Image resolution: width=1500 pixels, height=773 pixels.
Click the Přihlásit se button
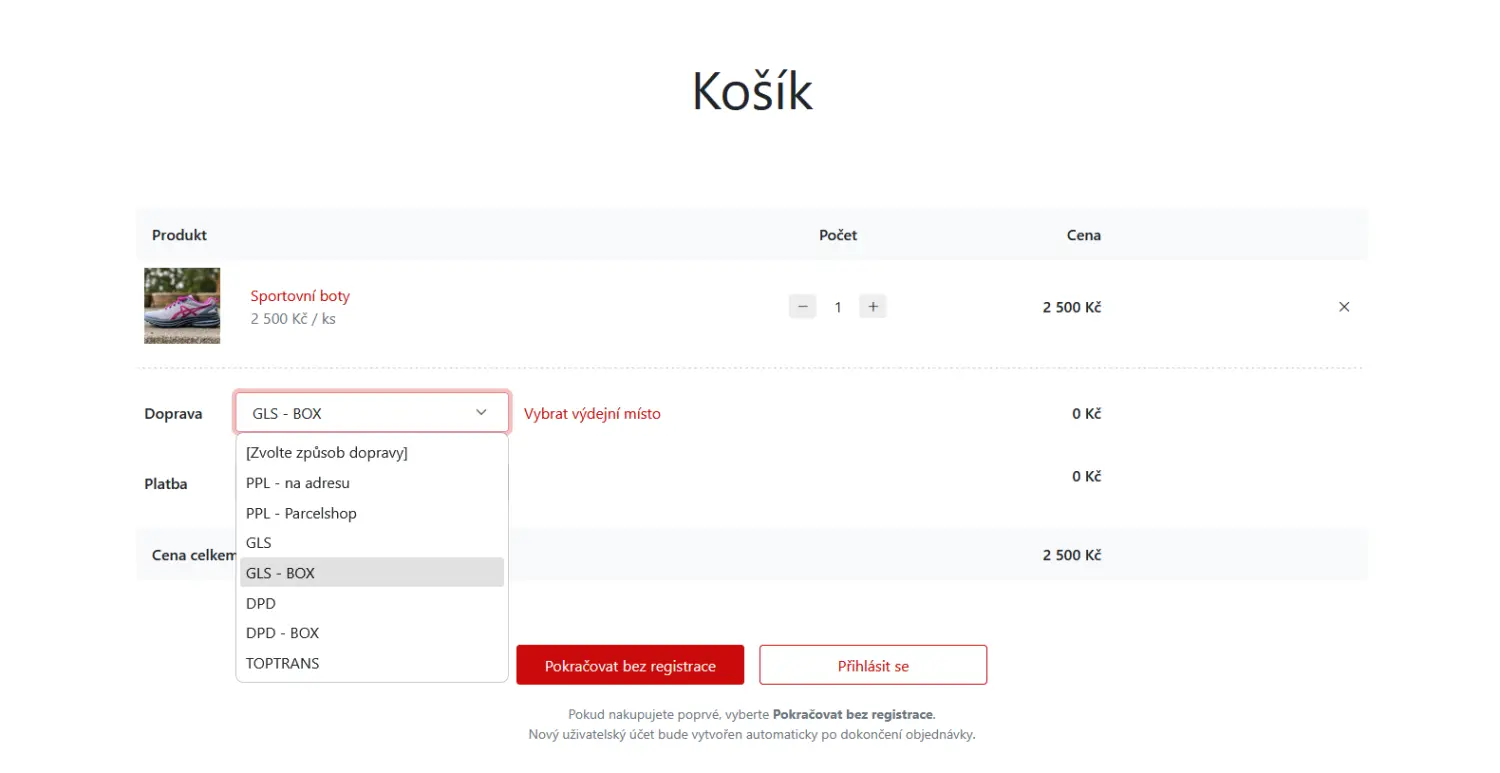[x=873, y=665]
